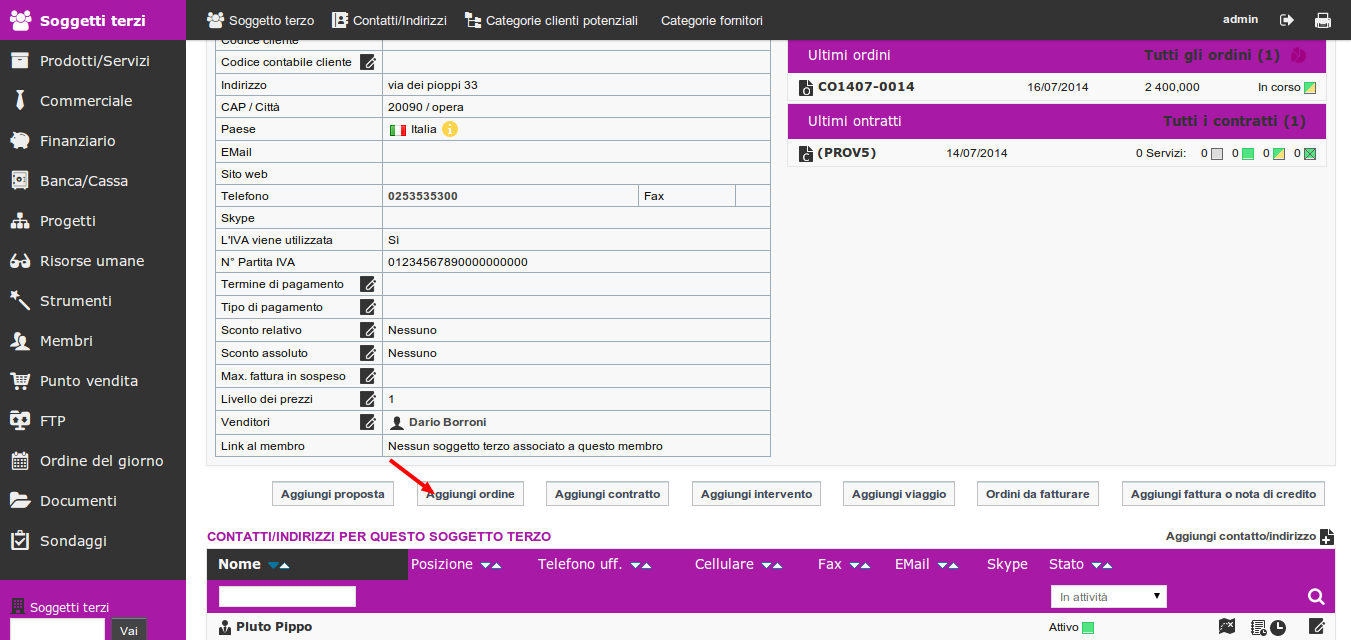Select Finanziario in the left sidebar
This screenshot has width=1351, height=640.
point(77,141)
